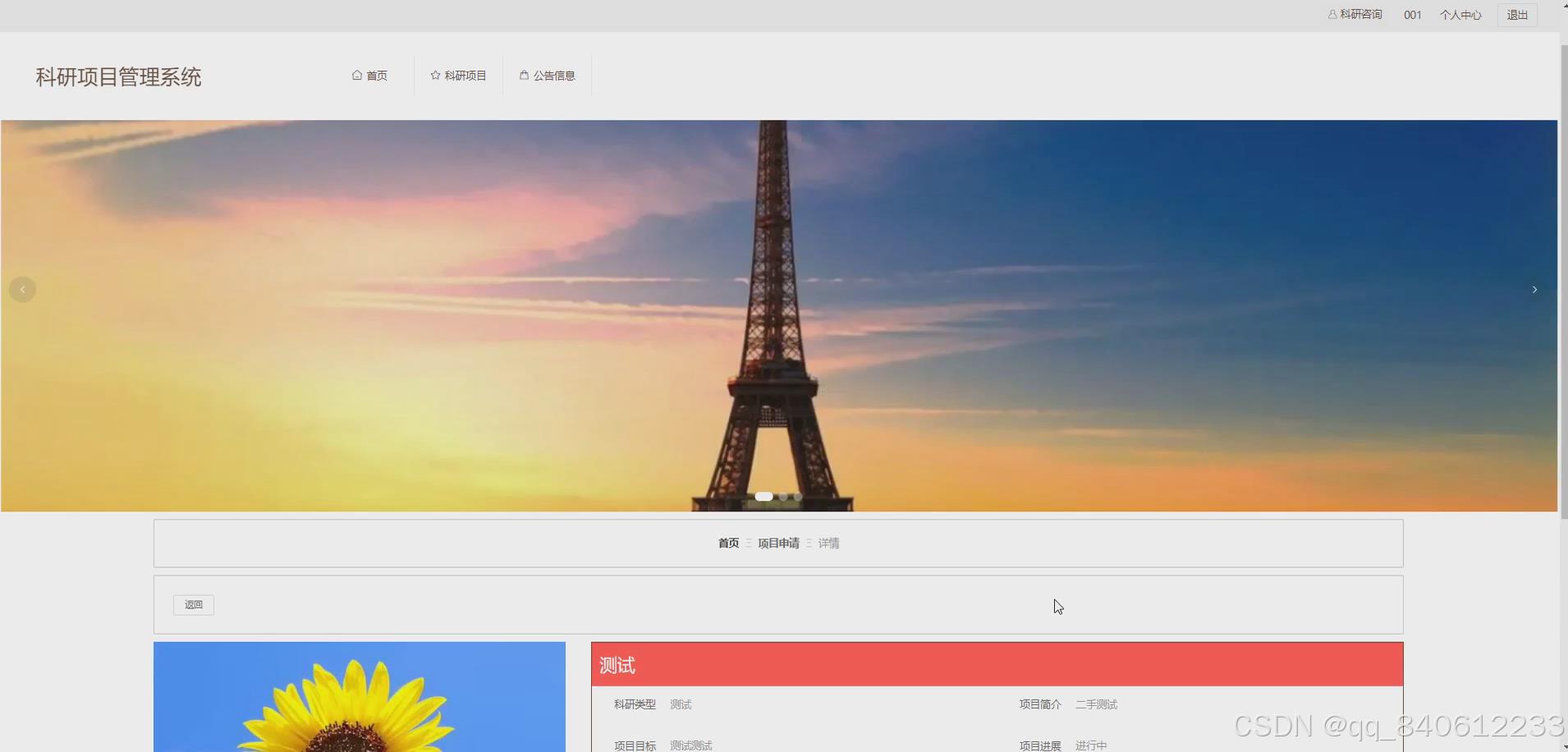Image resolution: width=1568 pixels, height=752 pixels.
Task: Click the 001 username in top bar
Action: point(1412,15)
